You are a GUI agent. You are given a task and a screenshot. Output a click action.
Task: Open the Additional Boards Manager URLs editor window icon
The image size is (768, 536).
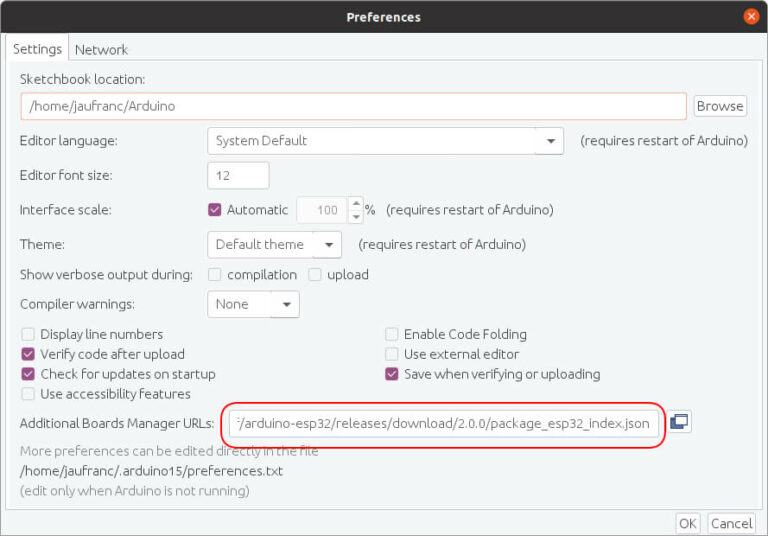[679, 421]
